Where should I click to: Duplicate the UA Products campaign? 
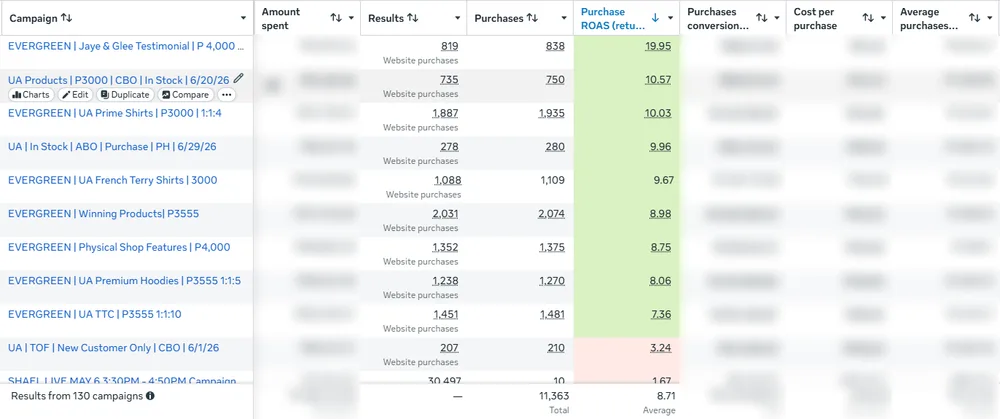tap(125, 95)
